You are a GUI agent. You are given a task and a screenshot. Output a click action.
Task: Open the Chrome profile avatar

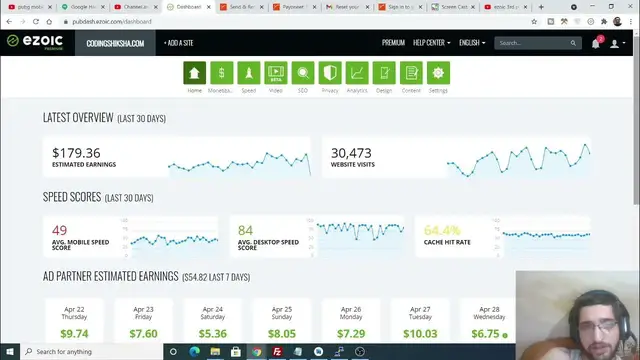tap(617, 22)
